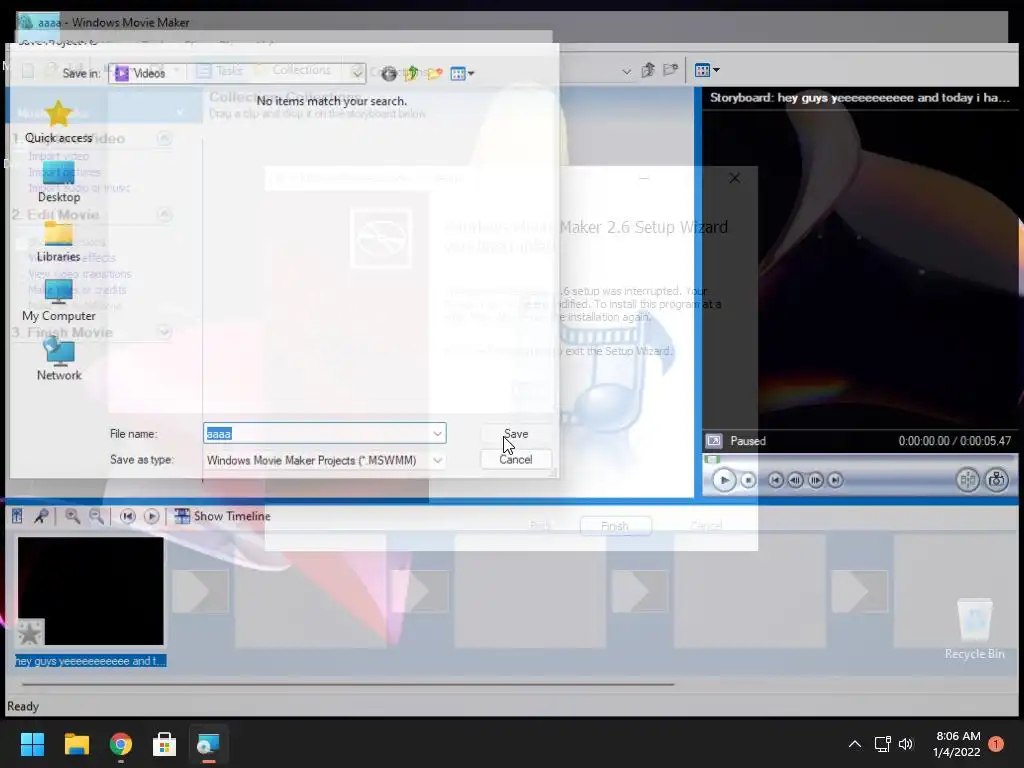Select My Computer in places bar
The width and height of the screenshot is (1024, 768).
pos(58,301)
